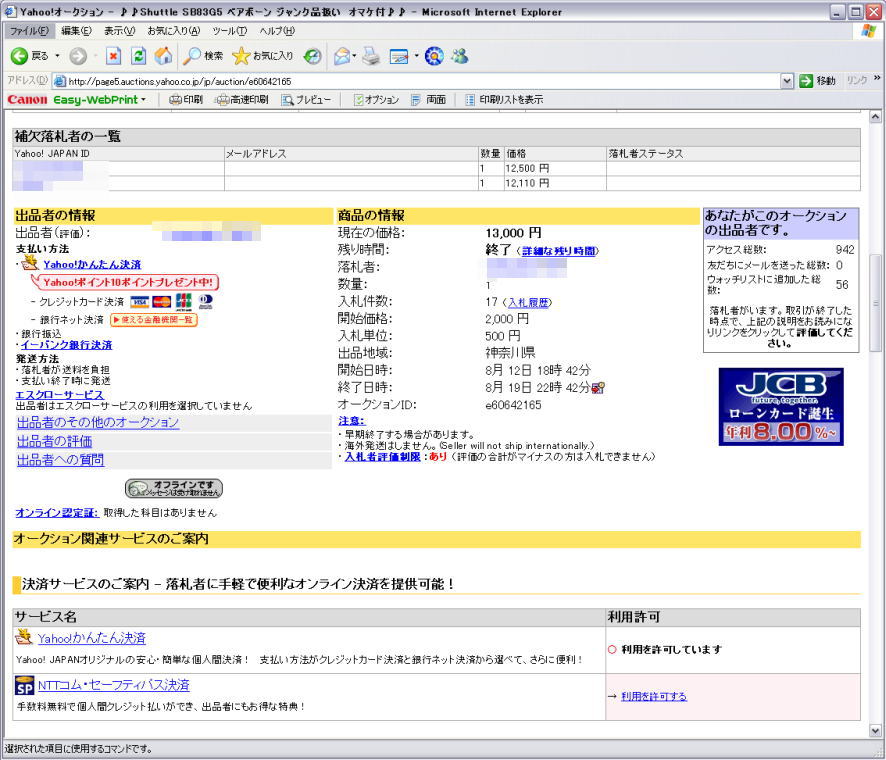Click the Edit page toolbar icon

(399, 55)
